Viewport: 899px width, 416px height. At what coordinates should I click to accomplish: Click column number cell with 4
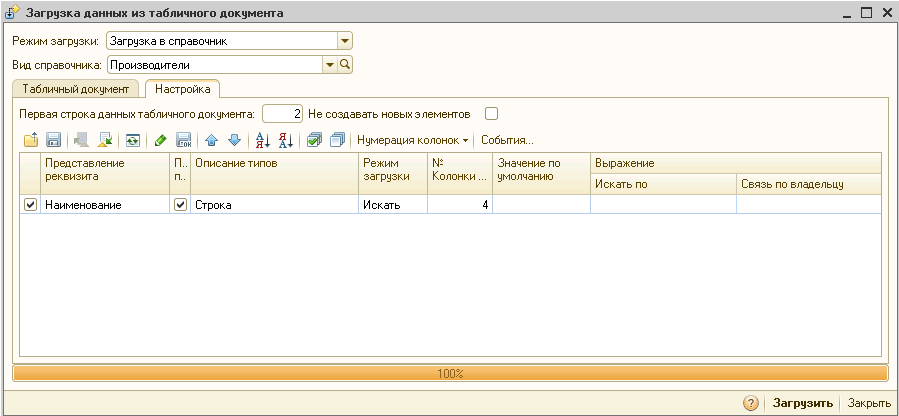[x=460, y=205]
